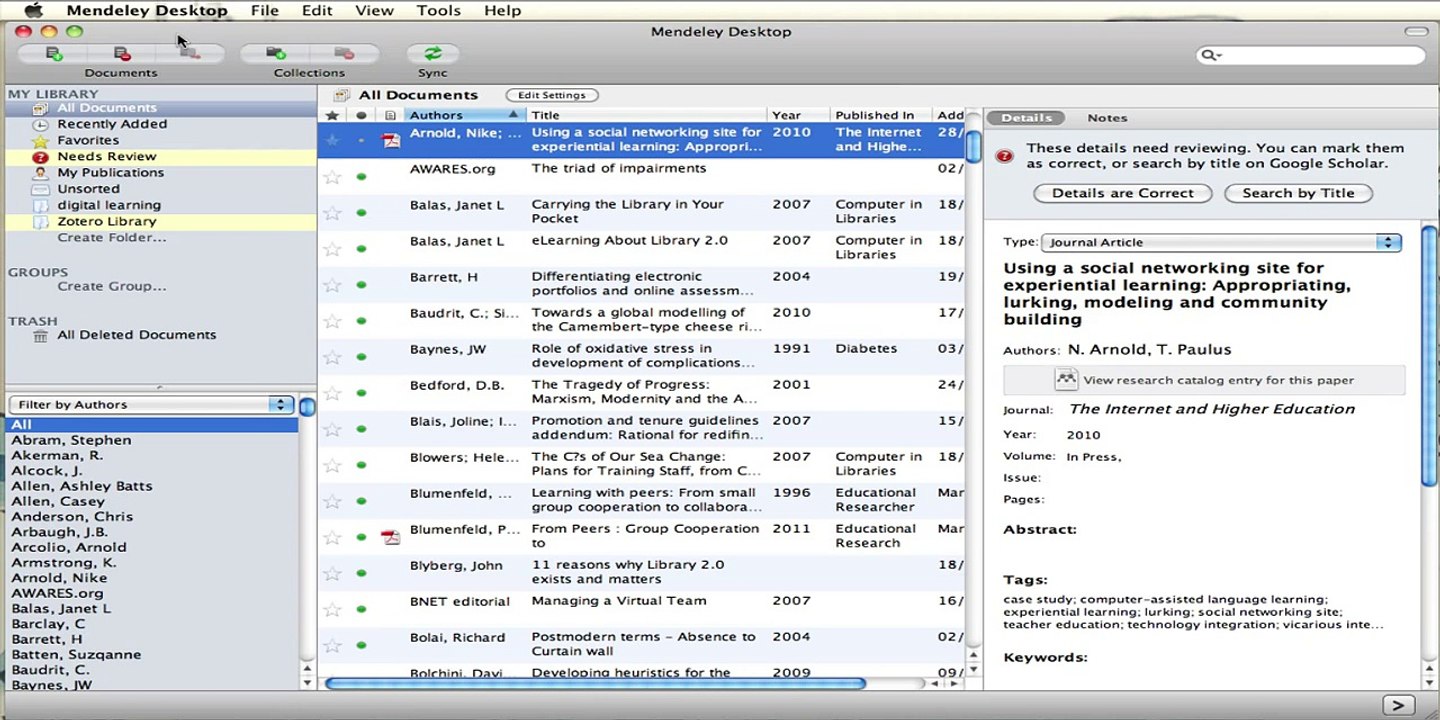
Task: Open the Mendeley Desktop menu
Action: [x=147, y=11]
